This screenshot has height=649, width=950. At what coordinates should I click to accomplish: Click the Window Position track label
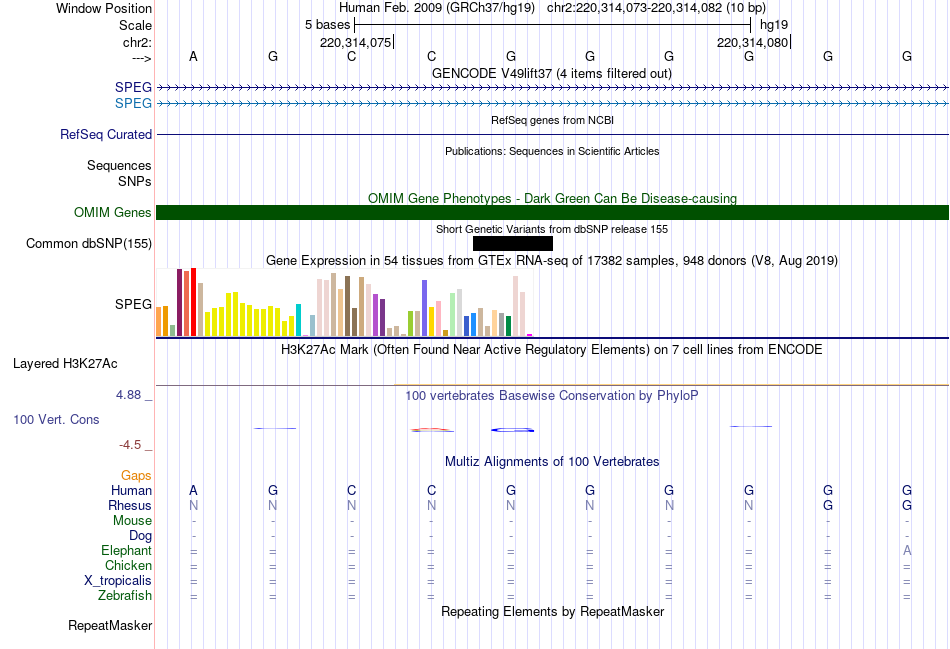pyautogui.click(x=104, y=8)
